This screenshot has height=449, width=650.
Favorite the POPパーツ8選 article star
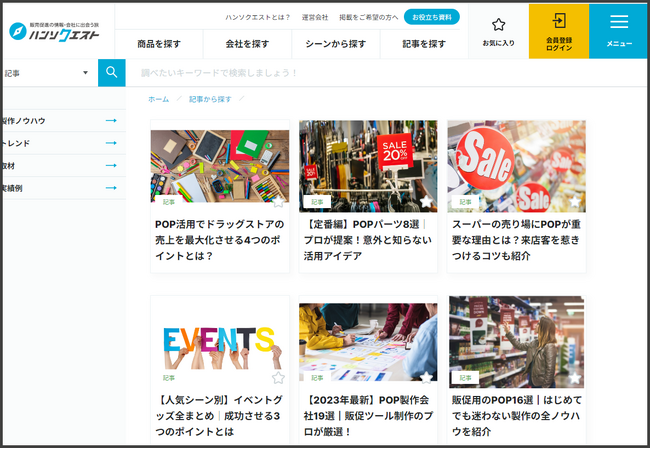point(427,201)
